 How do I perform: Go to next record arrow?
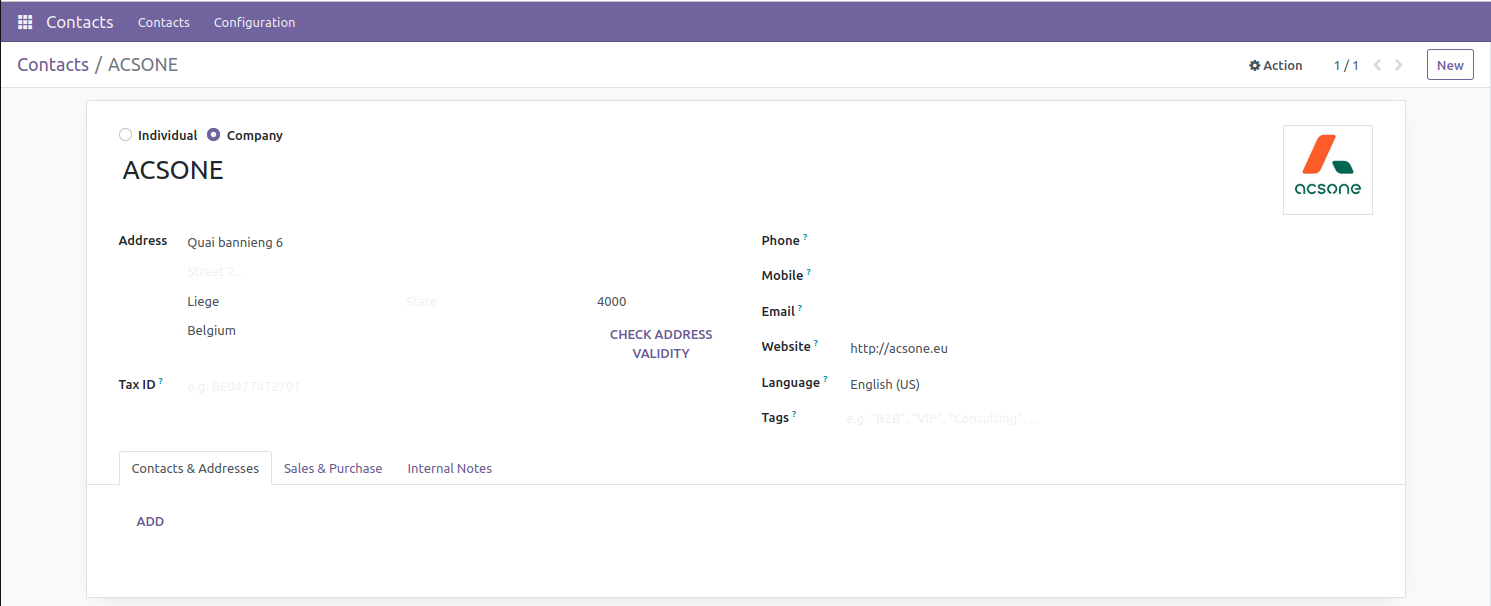(1399, 65)
